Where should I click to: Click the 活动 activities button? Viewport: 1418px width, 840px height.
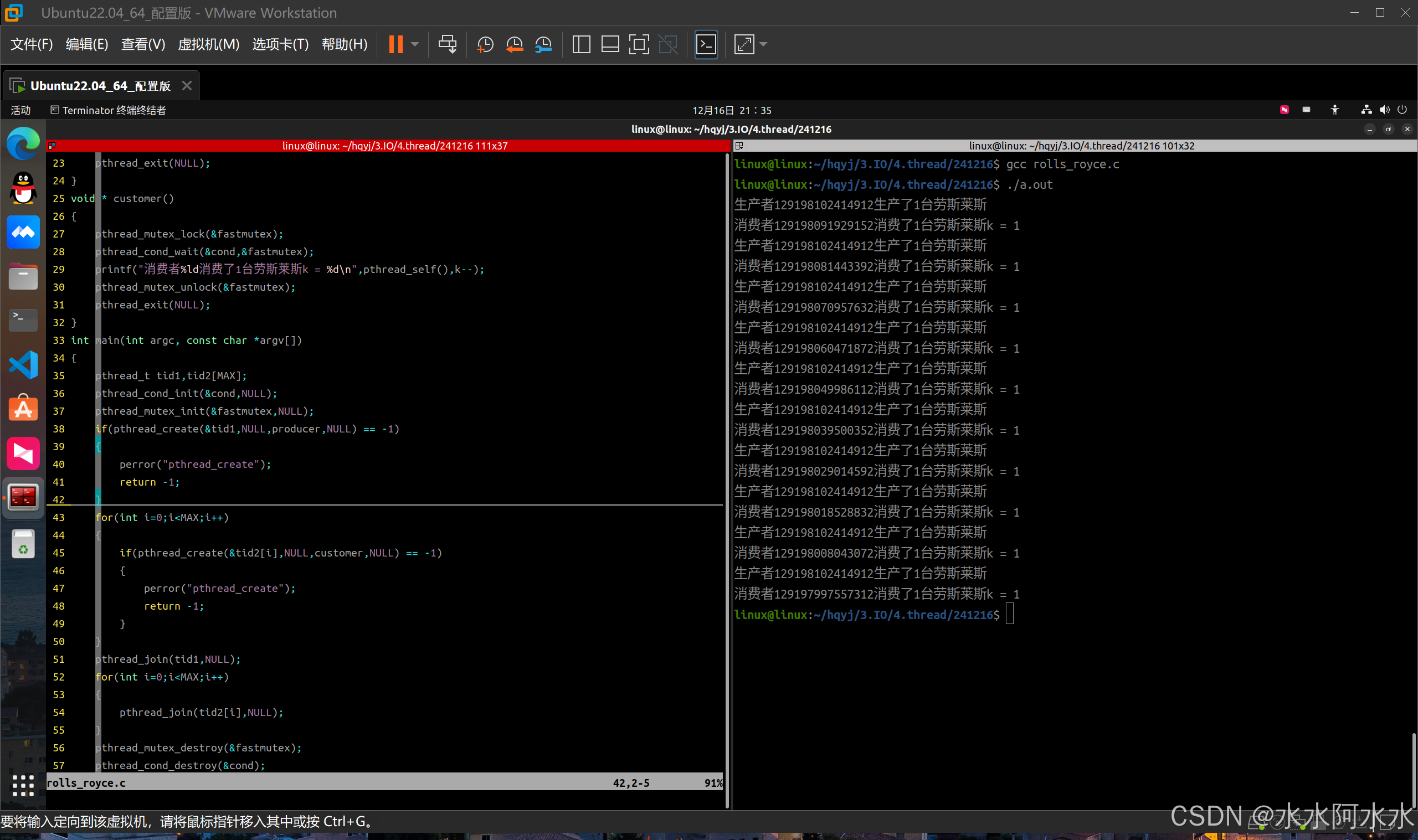pyautogui.click(x=20, y=110)
